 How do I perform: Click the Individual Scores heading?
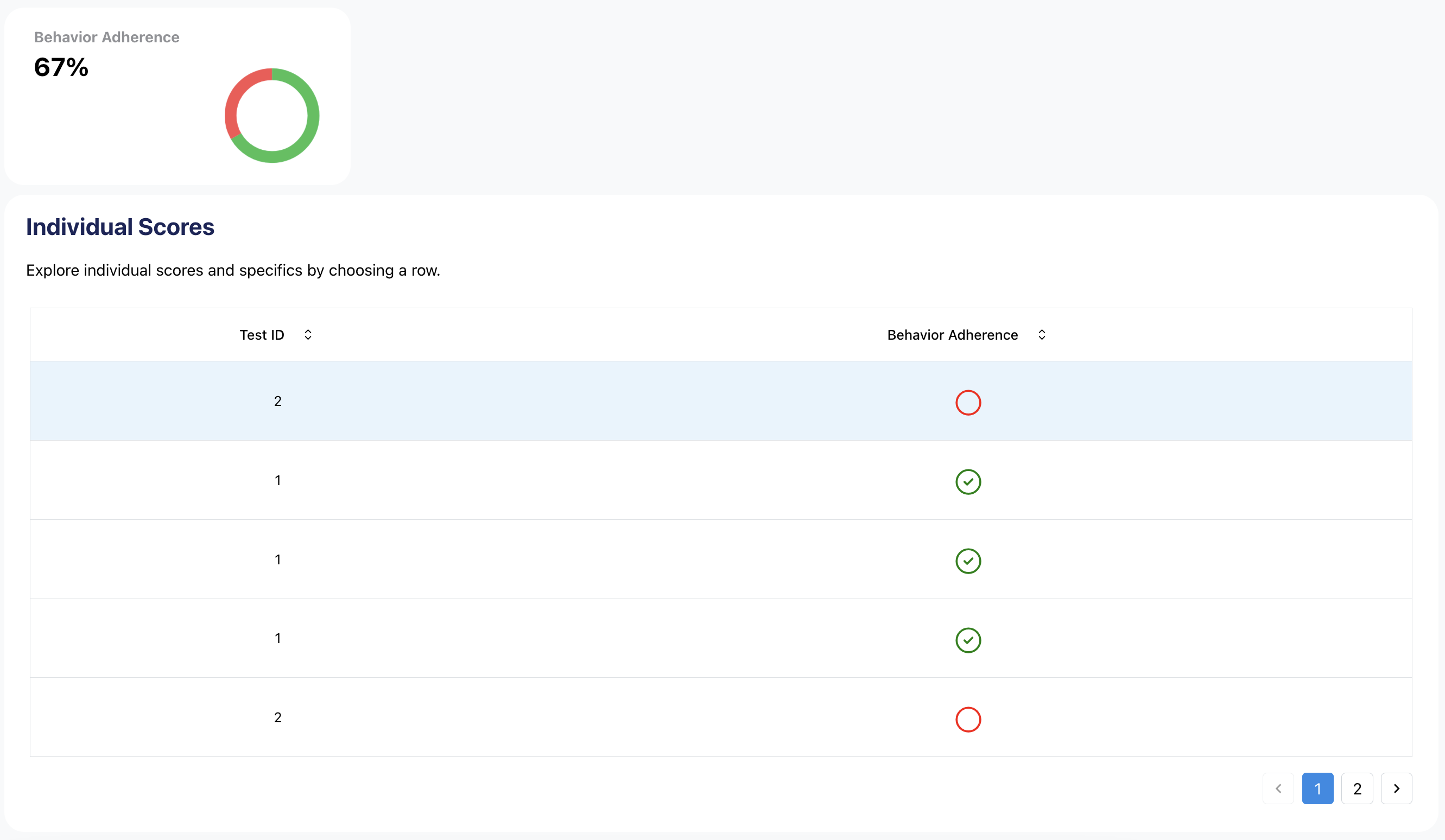coord(121,227)
